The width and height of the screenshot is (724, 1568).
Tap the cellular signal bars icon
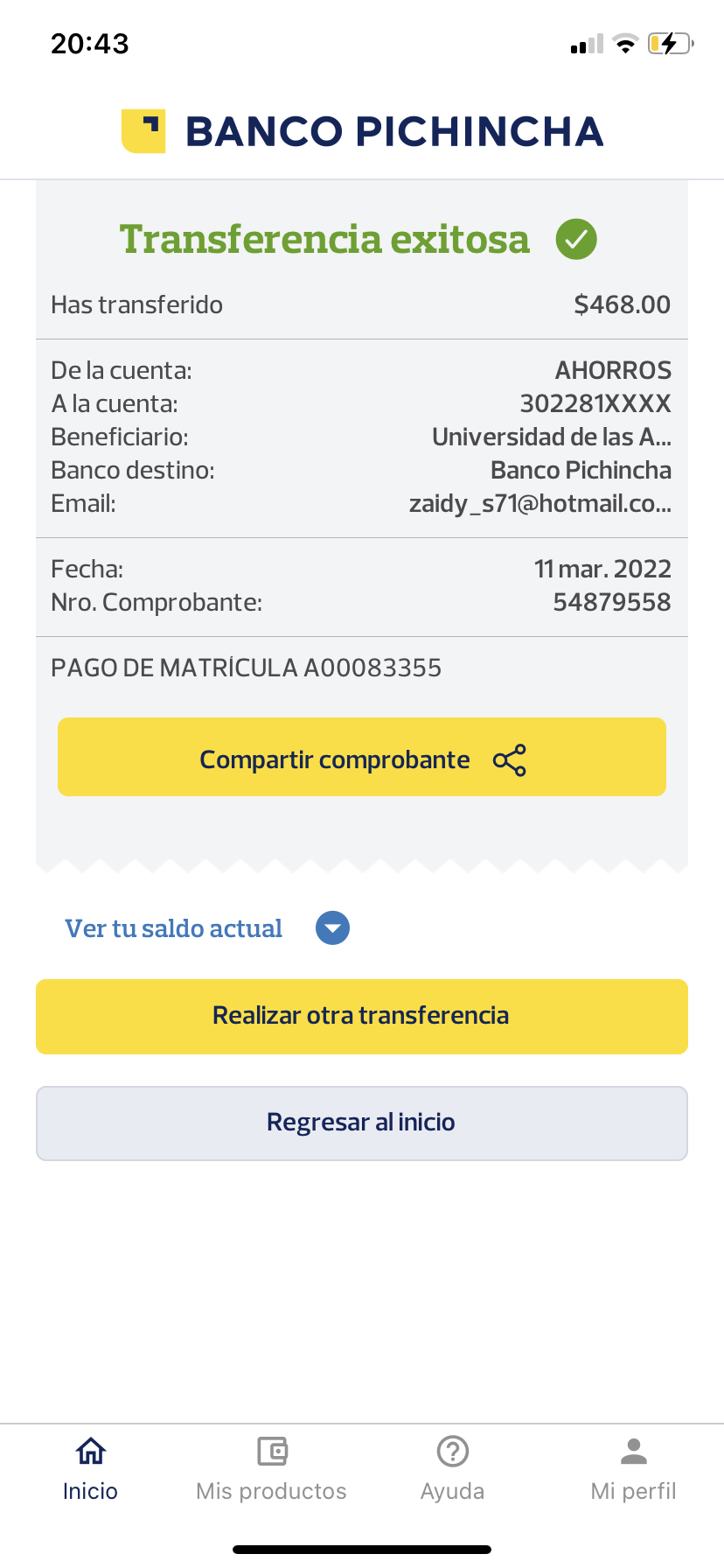click(x=587, y=45)
